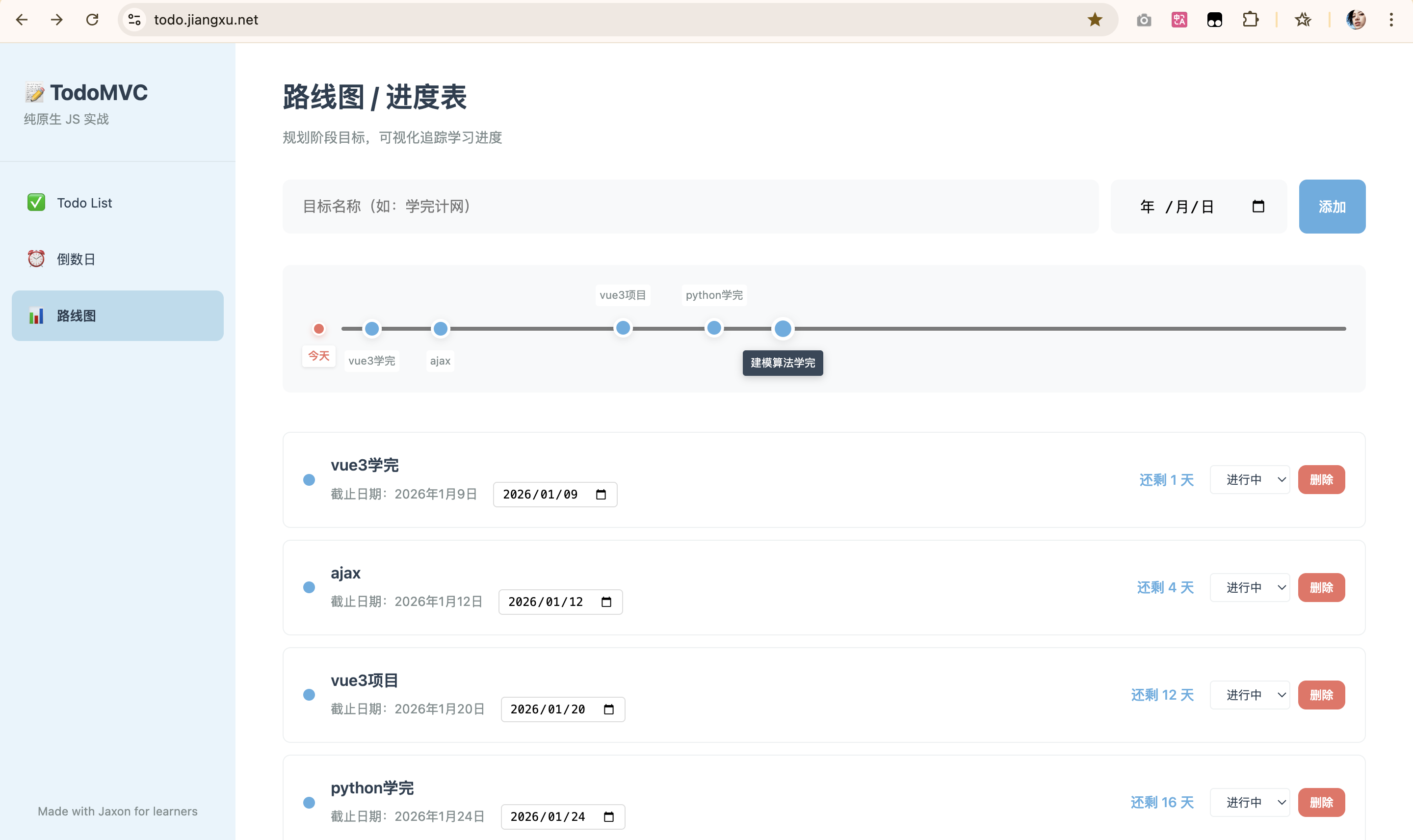Open the browser three-dot menu
The height and width of the screenshot is (840, 1413).
coord(1390,19)
